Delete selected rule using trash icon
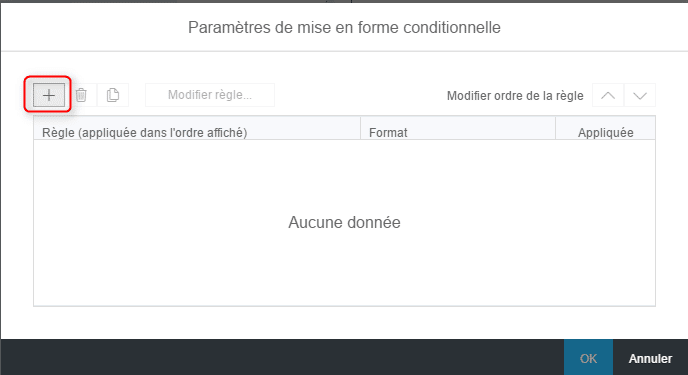This screenshot has height=375, width=688. click(81, 95)
